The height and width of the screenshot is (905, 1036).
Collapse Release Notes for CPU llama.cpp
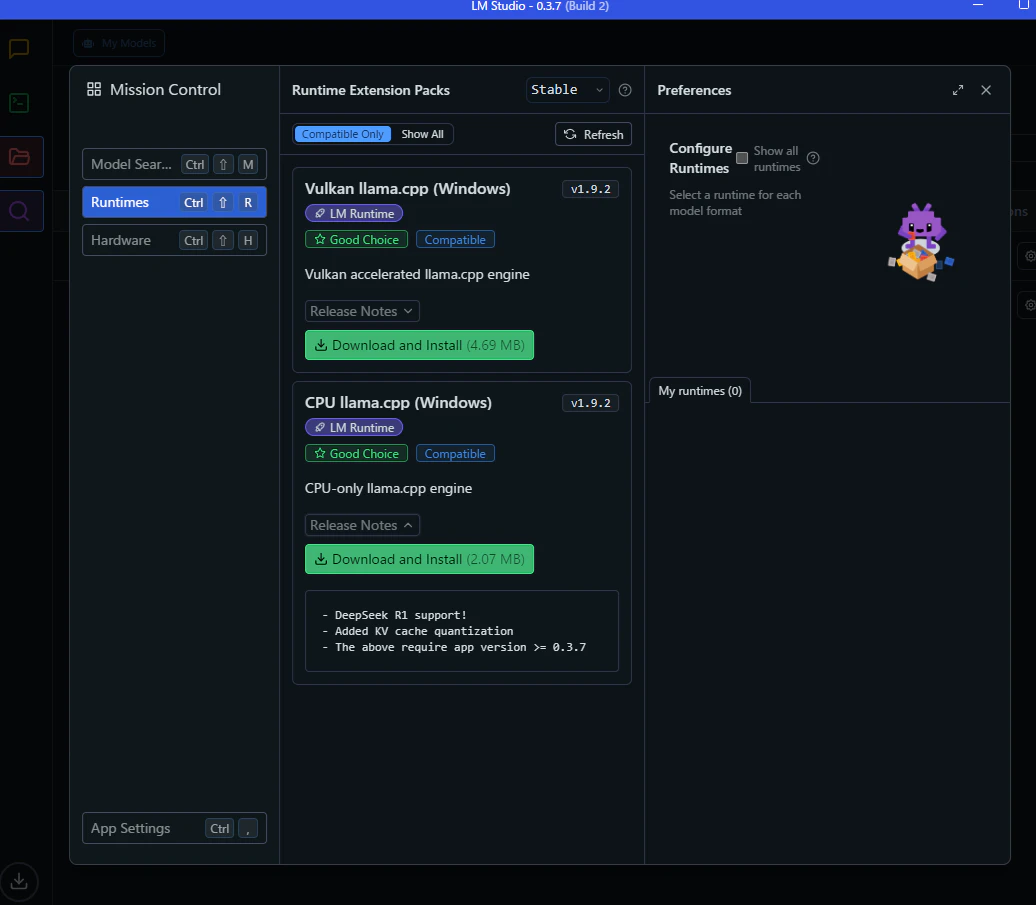click(x=362, y=525)
